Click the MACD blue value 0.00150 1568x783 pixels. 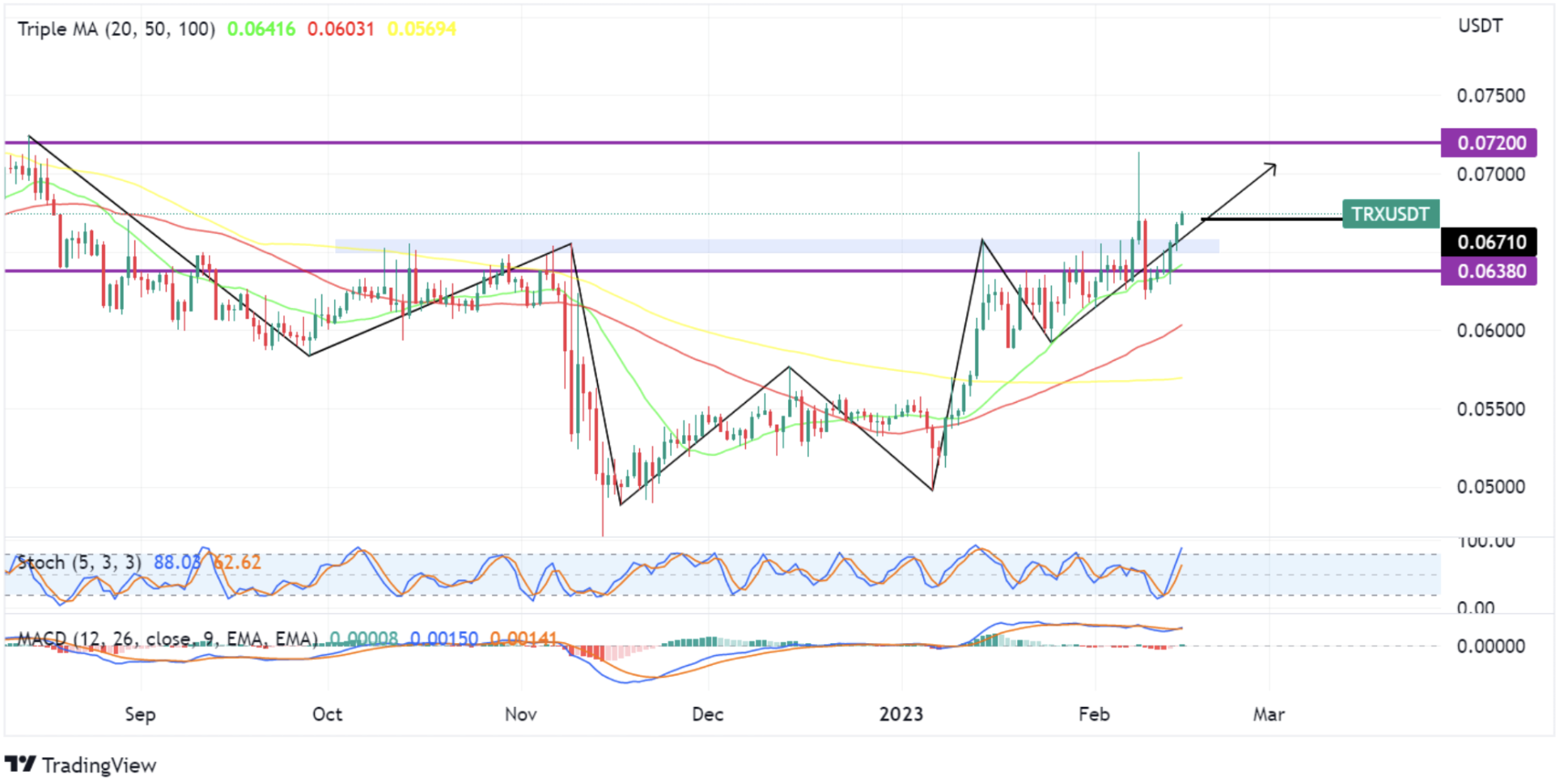(x=444, y=639)
